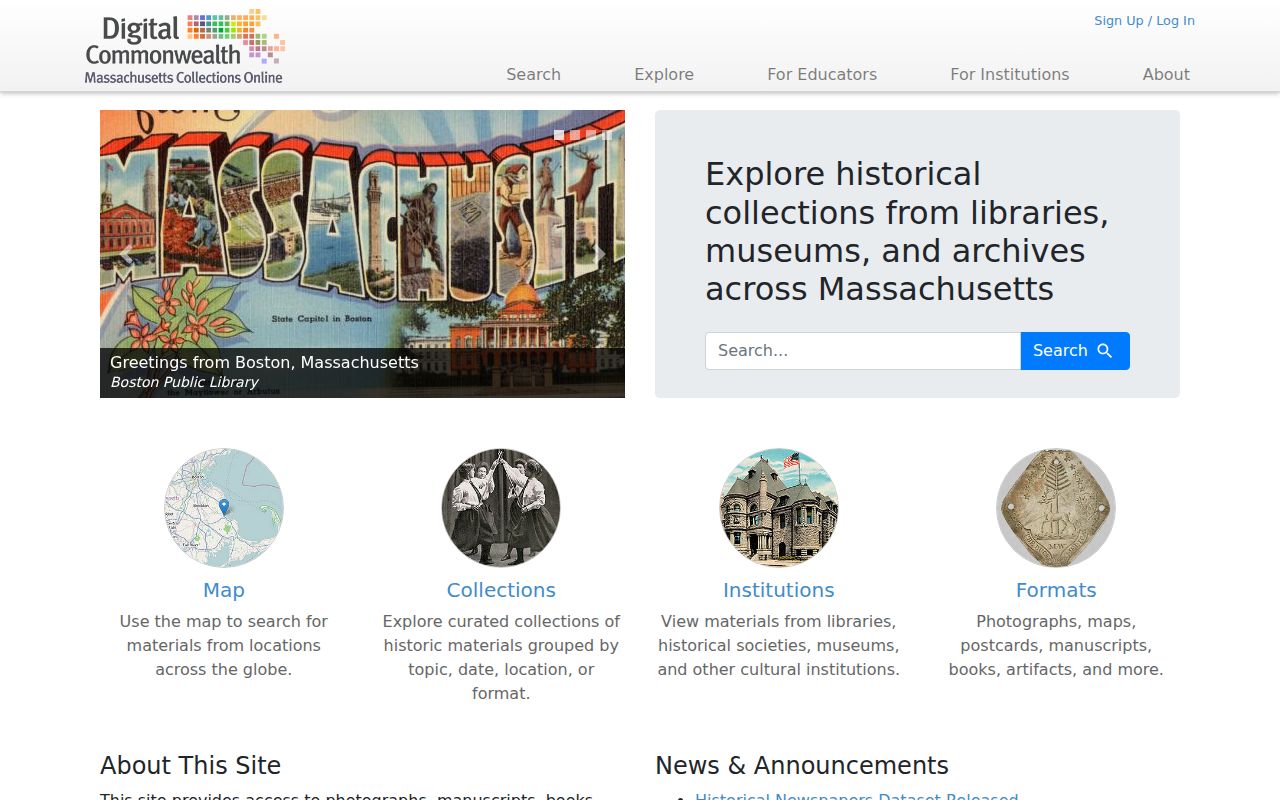Open the Greetings from Boston, Massachusetts caption

pyautogui.click(x=264, y=362)
